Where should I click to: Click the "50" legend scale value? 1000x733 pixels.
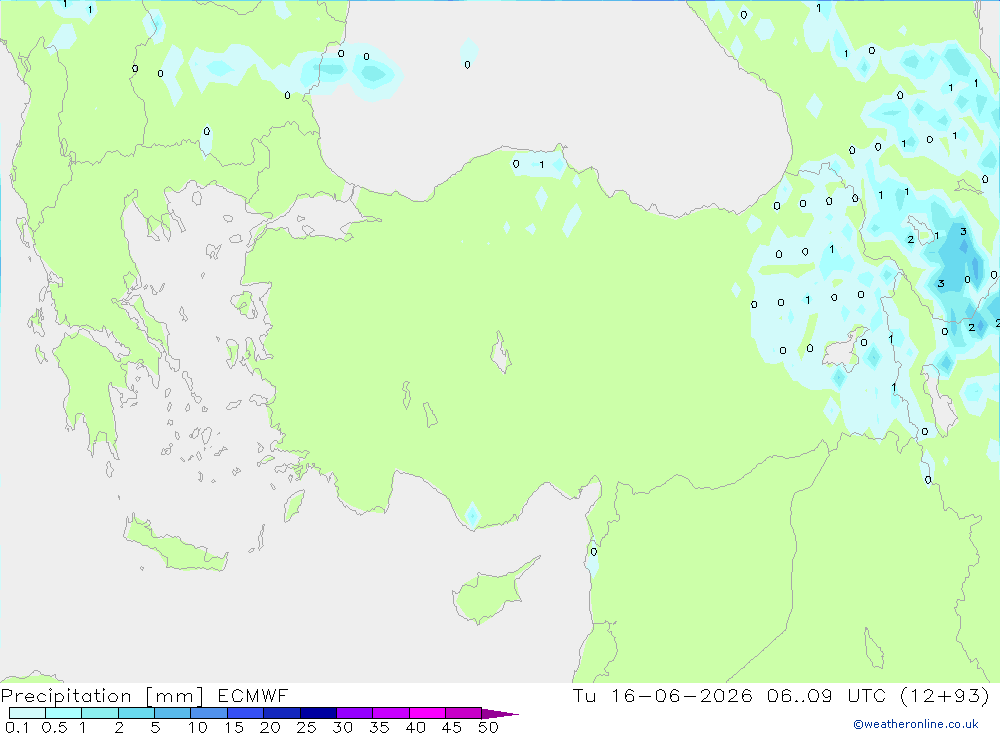488,727
